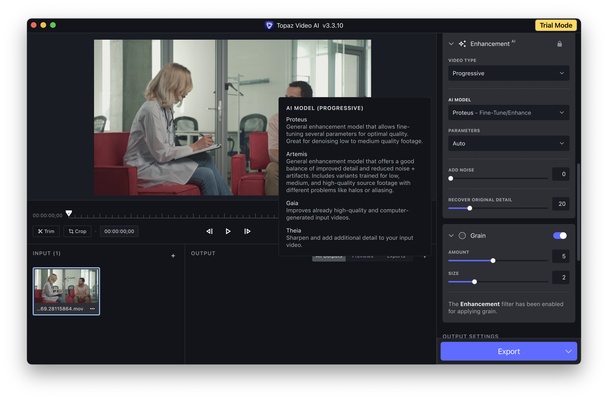Click the Add Noise slider handle
608x400 pixels.
point(451,179)
